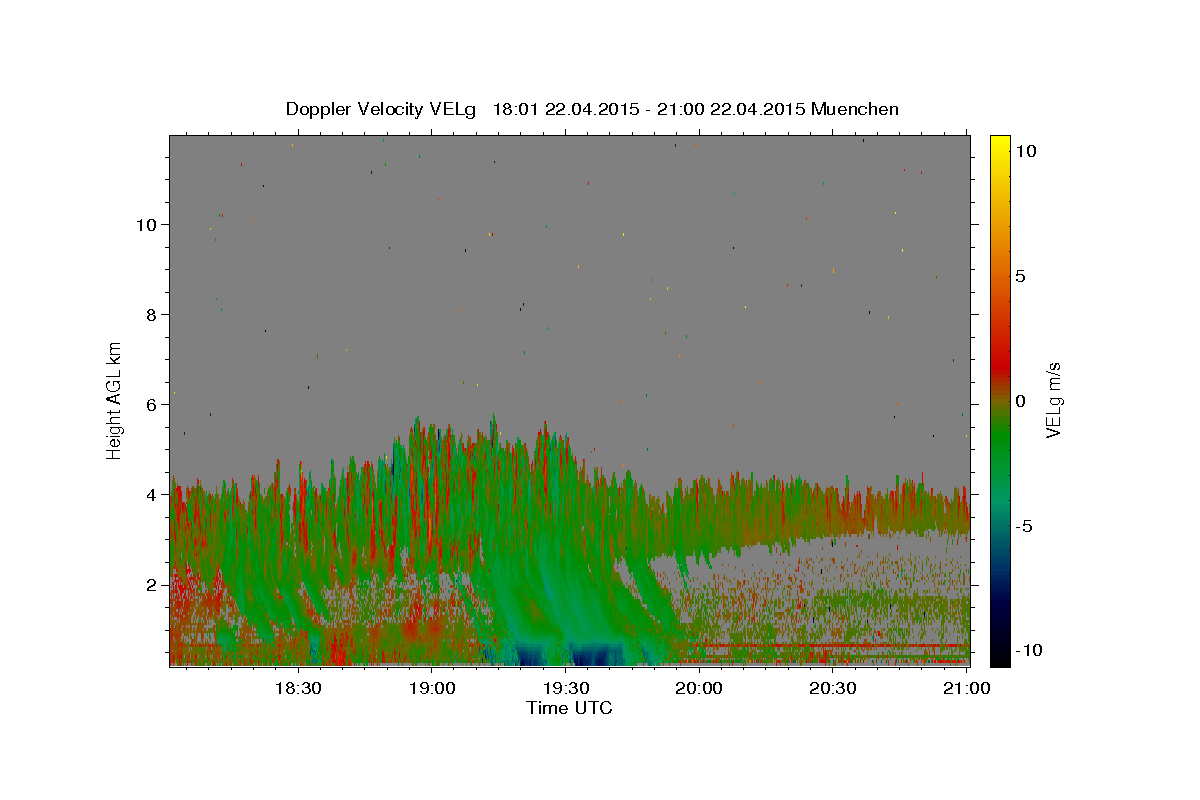Click the 20:30 time tick label
1200x800 pixels.
click(x=832, y=688)
